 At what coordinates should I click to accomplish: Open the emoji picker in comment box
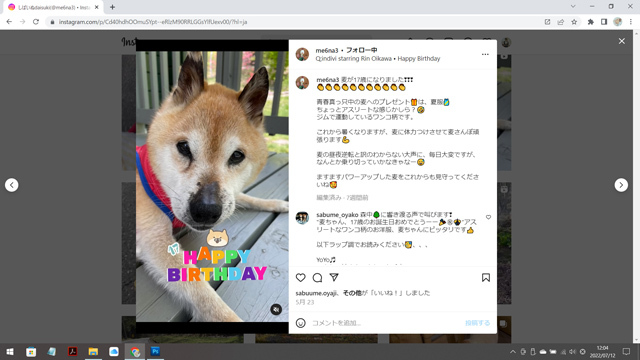[x=300, y=323]
